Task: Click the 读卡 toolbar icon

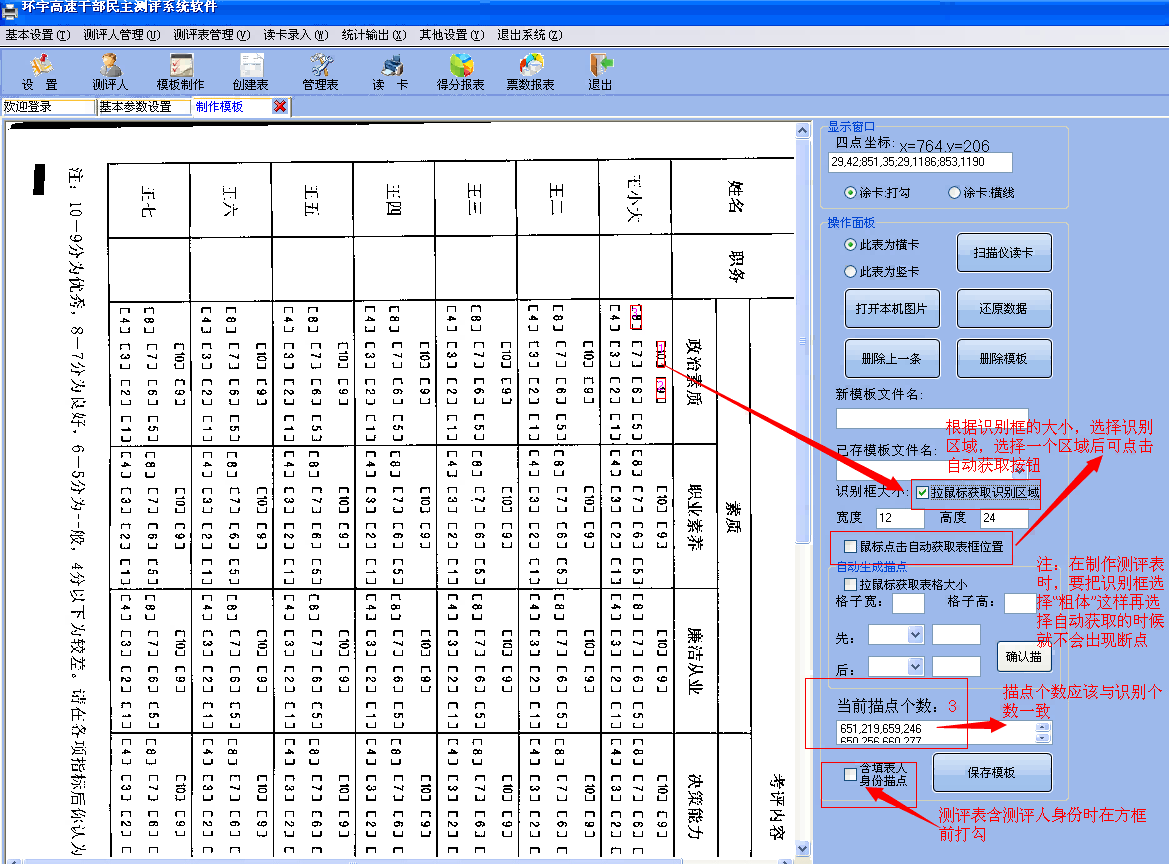Action: click(x=391, y=72)
